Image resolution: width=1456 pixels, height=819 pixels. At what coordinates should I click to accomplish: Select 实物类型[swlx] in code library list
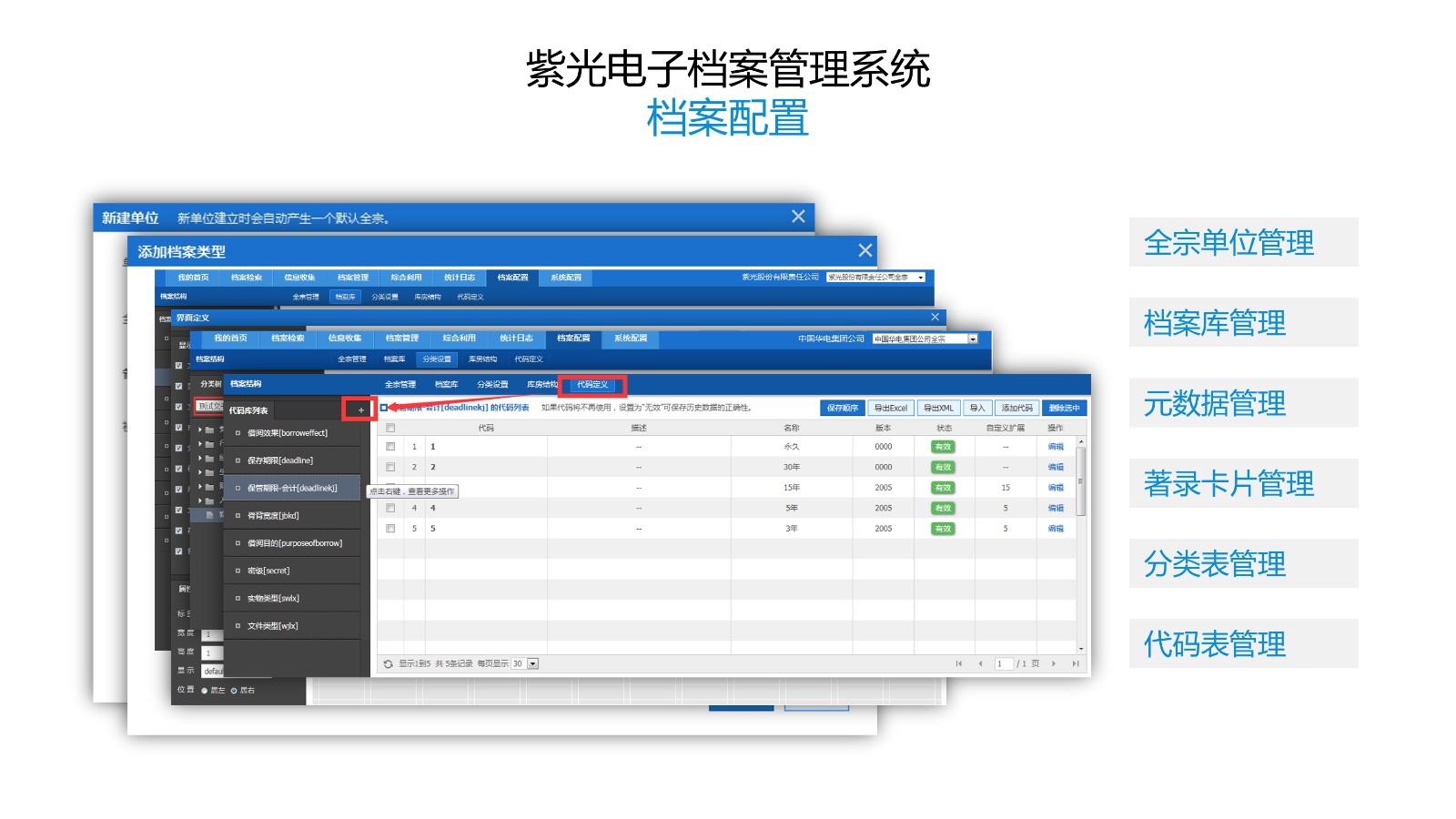click(292, 598)
